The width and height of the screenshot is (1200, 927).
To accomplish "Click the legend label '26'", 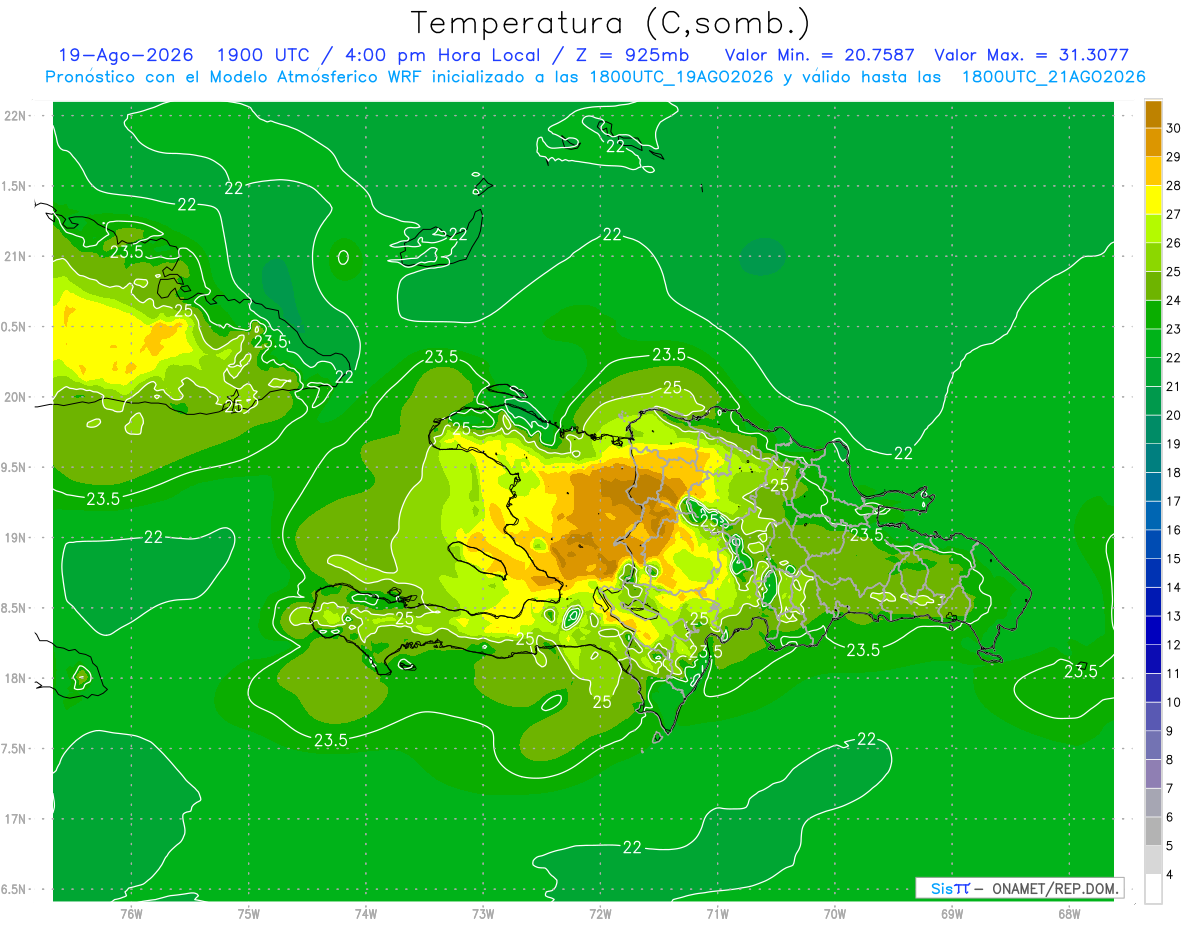I will pyautogui.click(x=1174, y=244).
